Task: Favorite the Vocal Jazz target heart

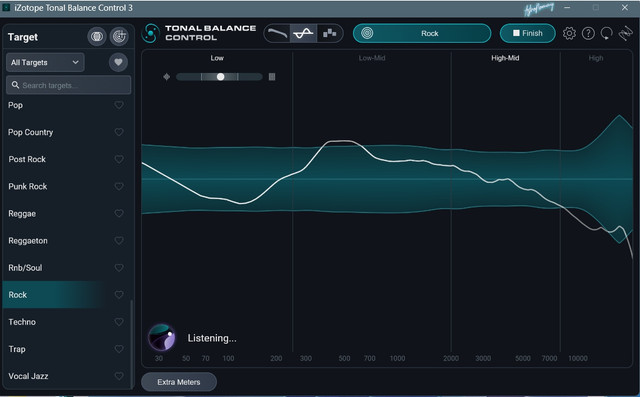Action: click(x=119, y=376)
